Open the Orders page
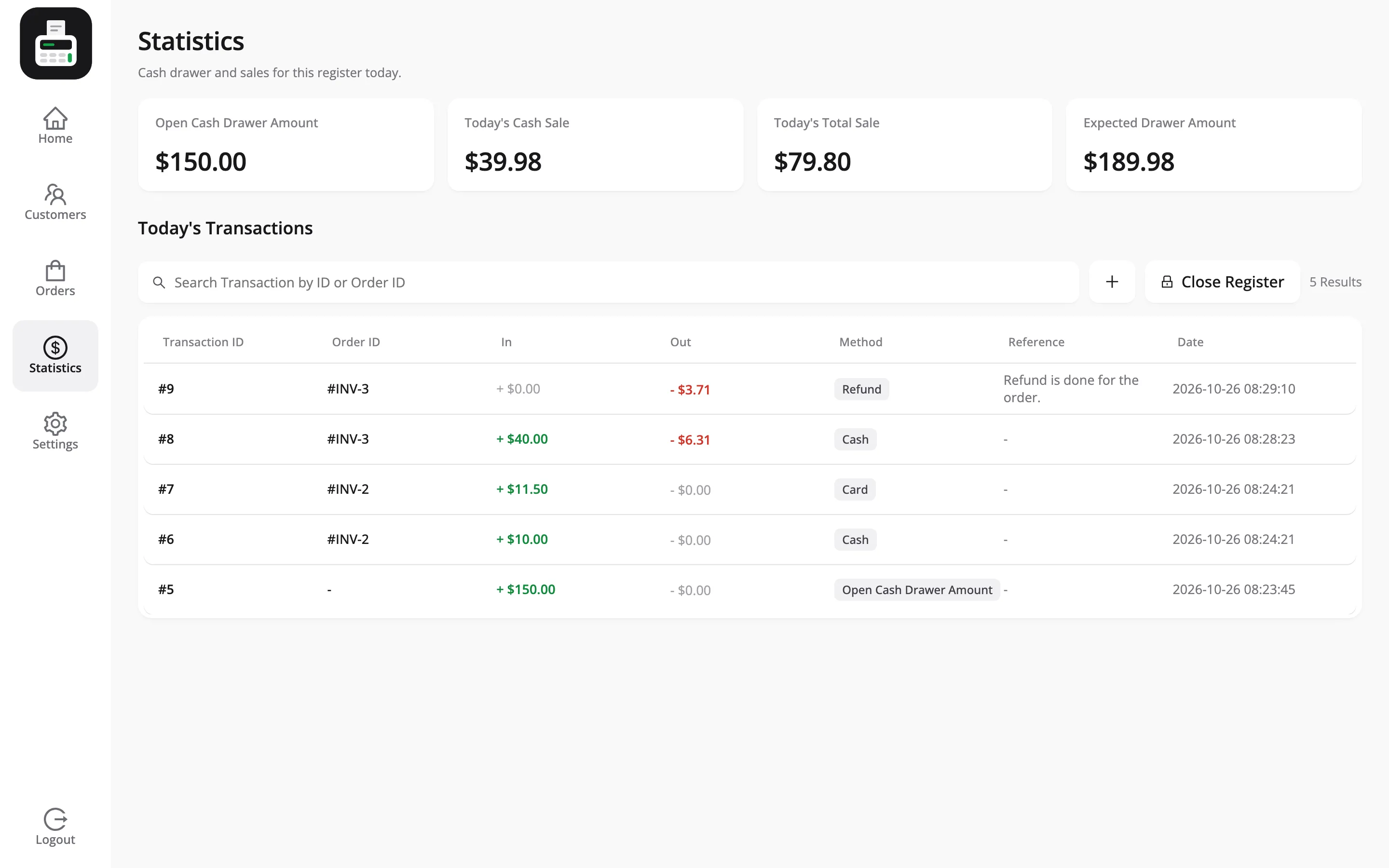The width and height of the screenshot is (1389, 868). point(55,278)
